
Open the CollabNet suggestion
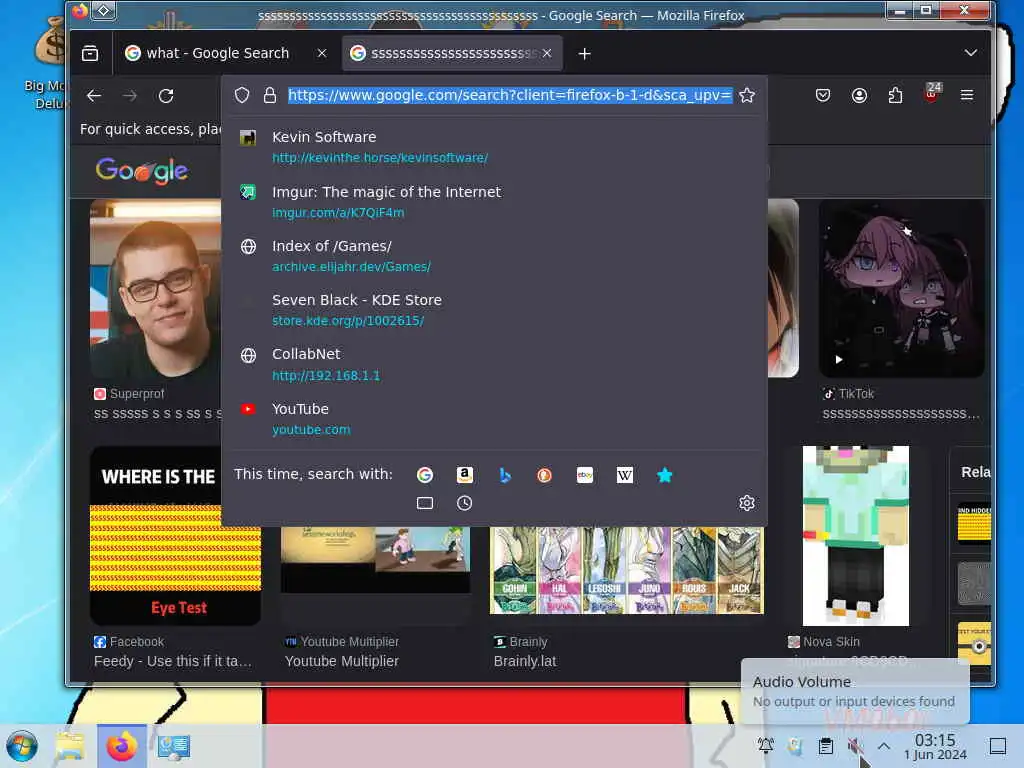coord(494,364)
